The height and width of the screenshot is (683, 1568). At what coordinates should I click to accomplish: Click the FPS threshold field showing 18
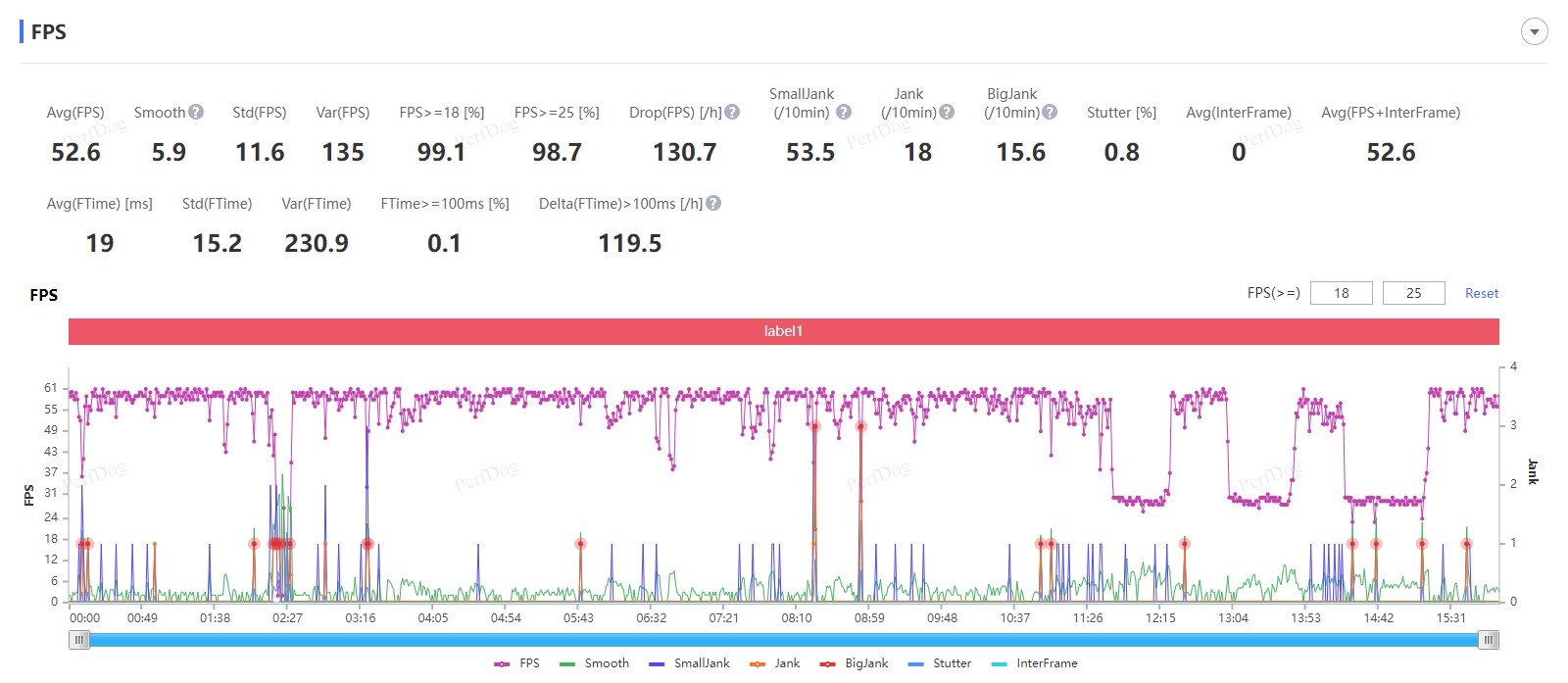[x=1341, y=293]
